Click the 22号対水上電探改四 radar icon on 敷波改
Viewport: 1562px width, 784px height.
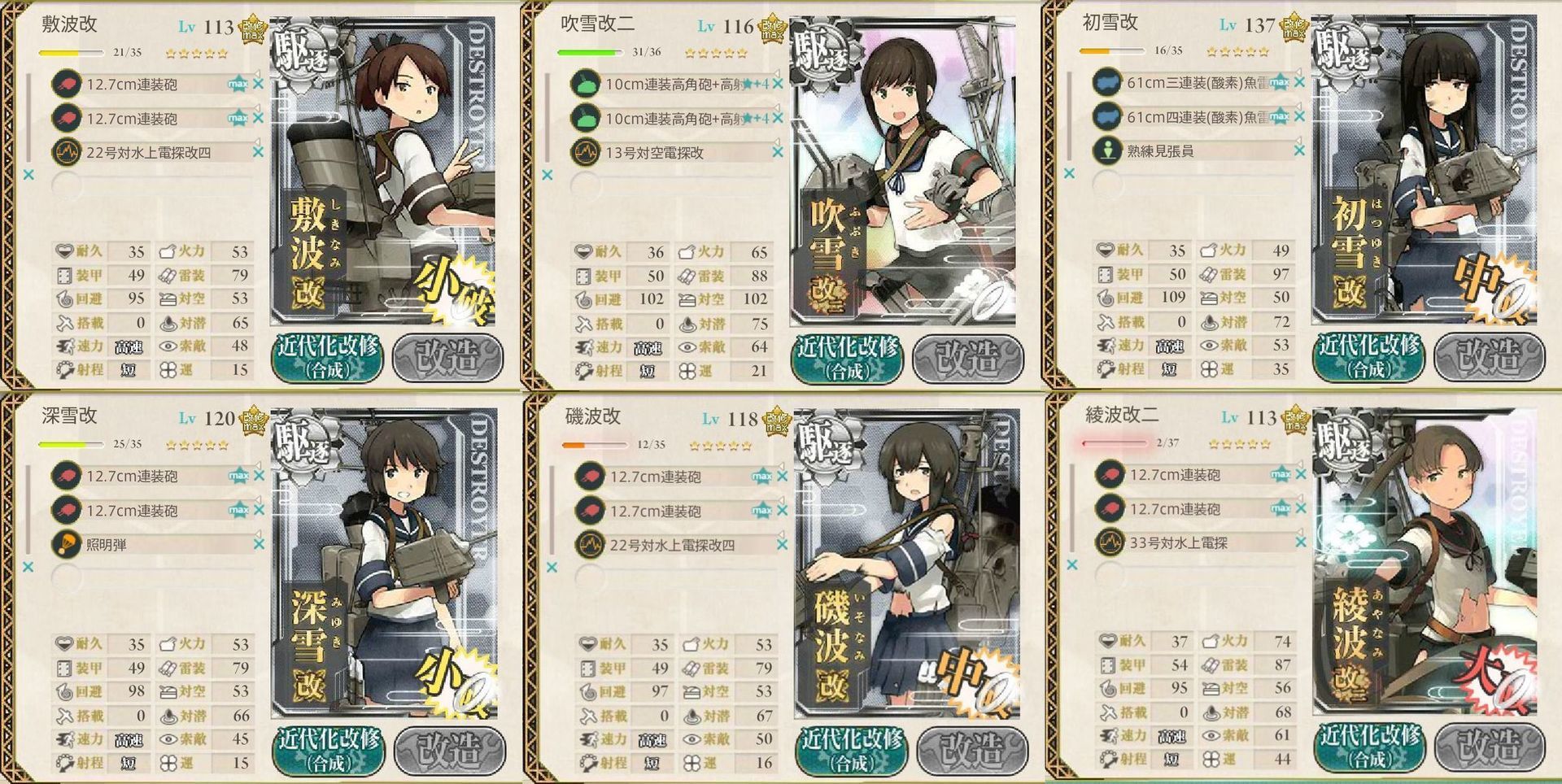pyautogui.click(x=66, y=152)
